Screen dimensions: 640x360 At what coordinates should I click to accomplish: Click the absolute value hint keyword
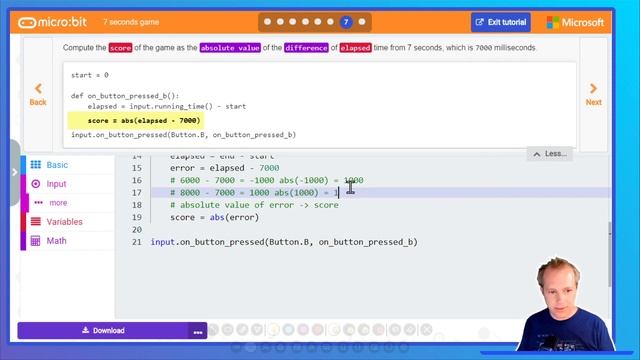coord(230,48)
